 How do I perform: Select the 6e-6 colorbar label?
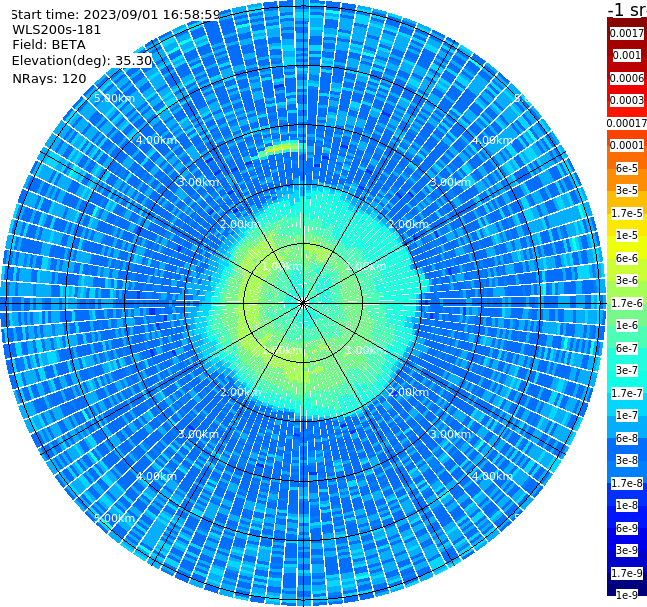(627, 258)
